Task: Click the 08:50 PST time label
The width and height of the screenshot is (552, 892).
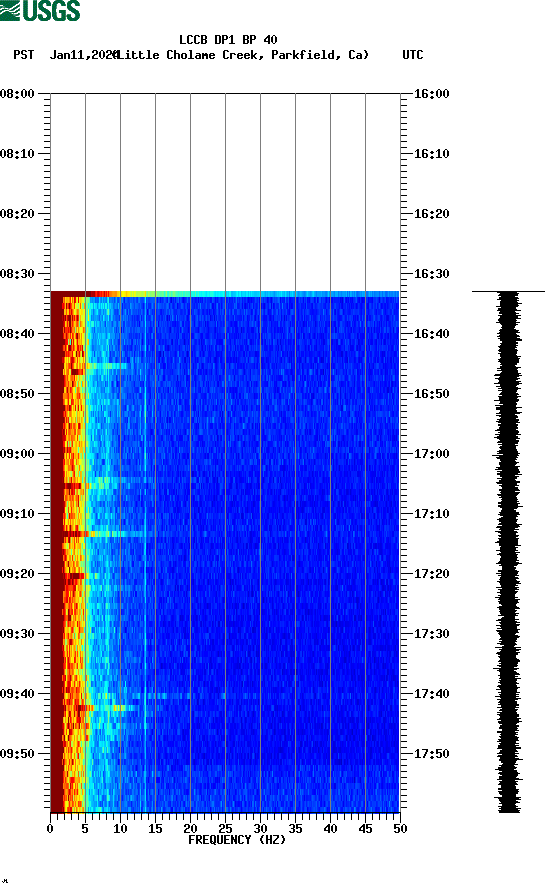Action: pos(17,394)
